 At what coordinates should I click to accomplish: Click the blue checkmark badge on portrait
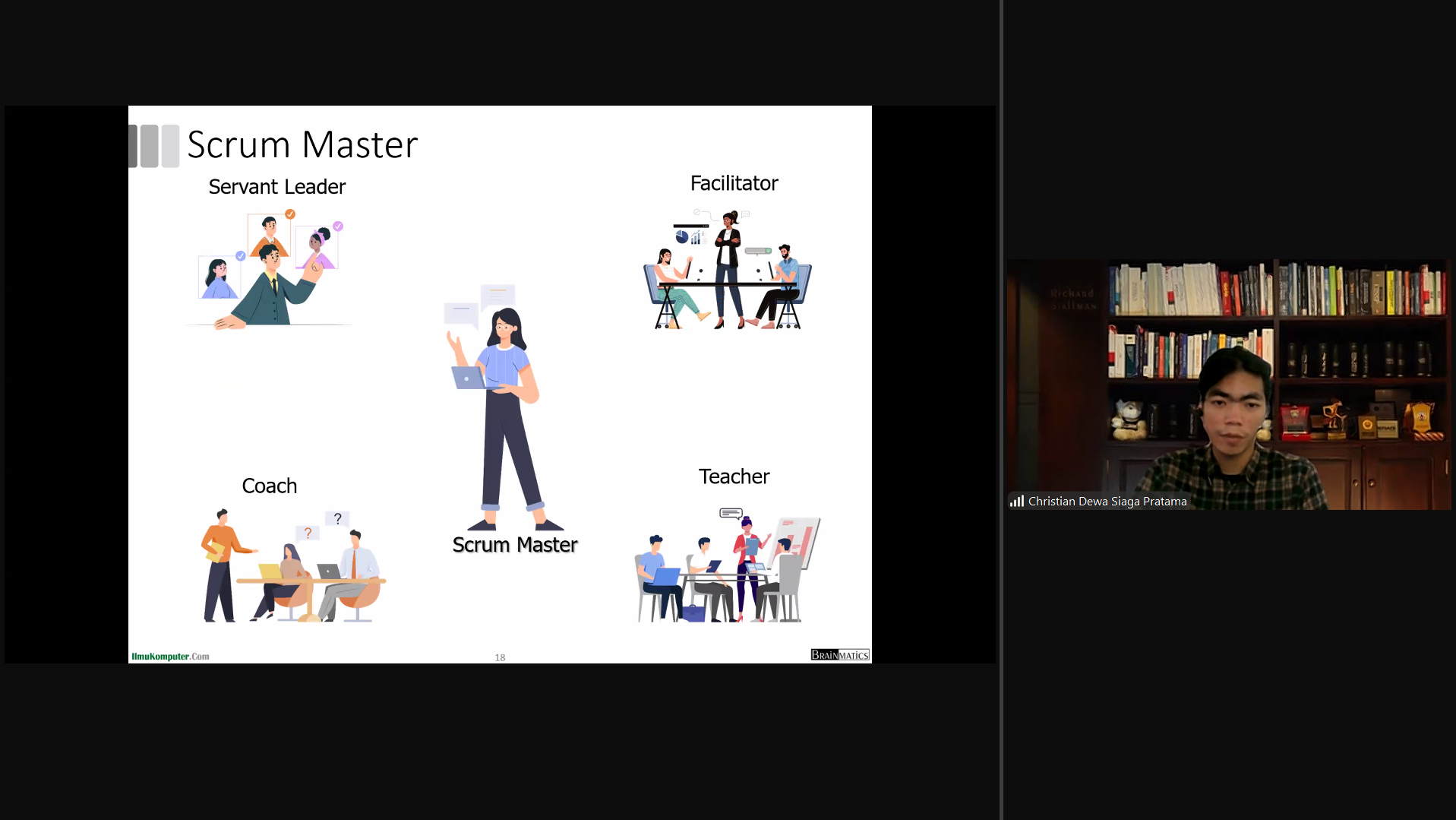click(x=241, y=256)
